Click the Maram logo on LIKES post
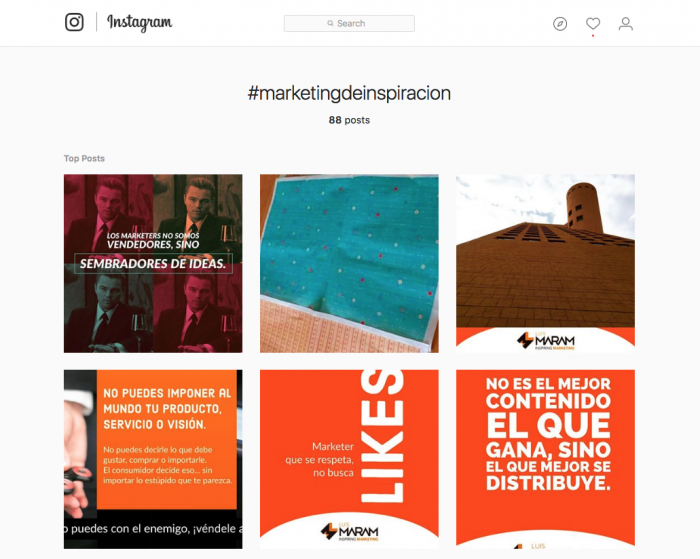The width and height of the screenshot is (700, 559). (350, 531)
